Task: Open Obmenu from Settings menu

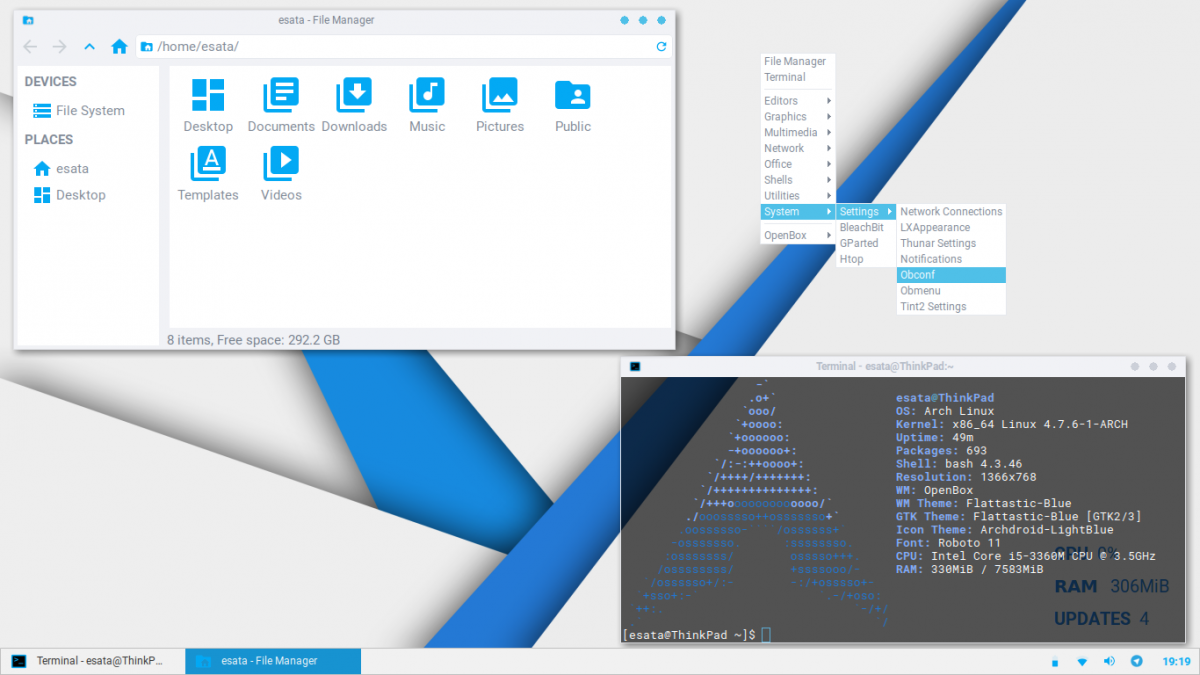Action: [x=951, y=291]
